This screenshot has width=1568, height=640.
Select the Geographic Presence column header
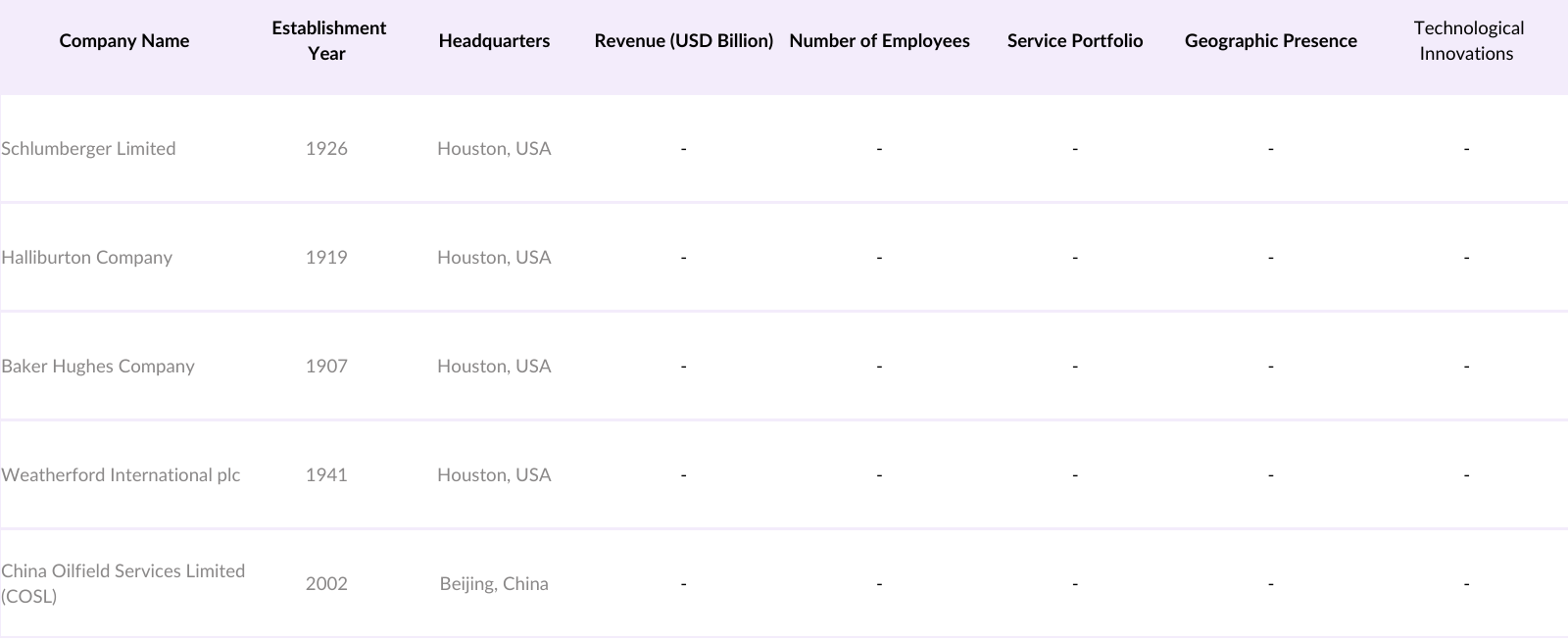click(x=1270, y=41)
